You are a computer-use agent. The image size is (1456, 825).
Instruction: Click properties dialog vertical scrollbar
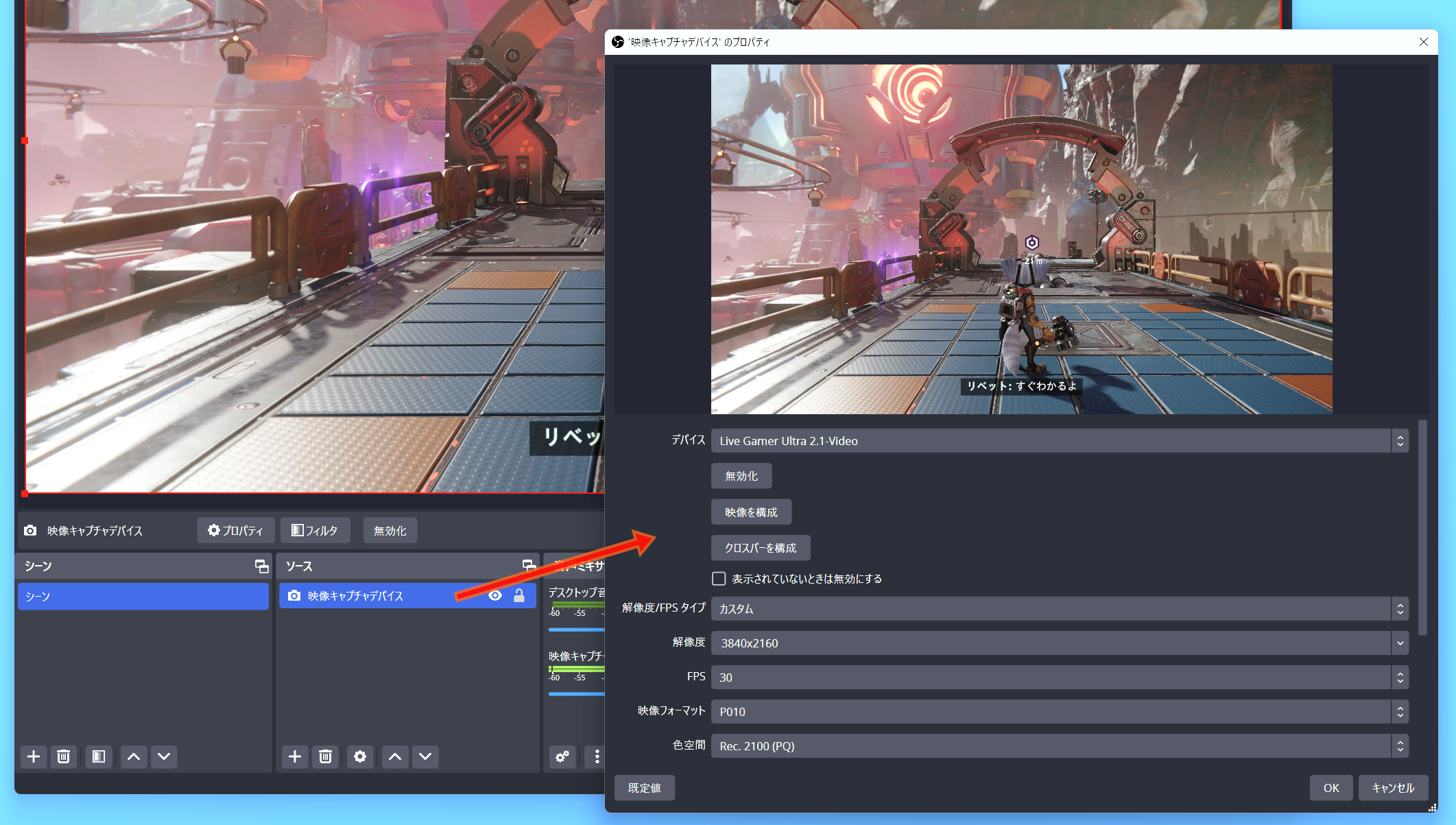[x=1422, y=527]
